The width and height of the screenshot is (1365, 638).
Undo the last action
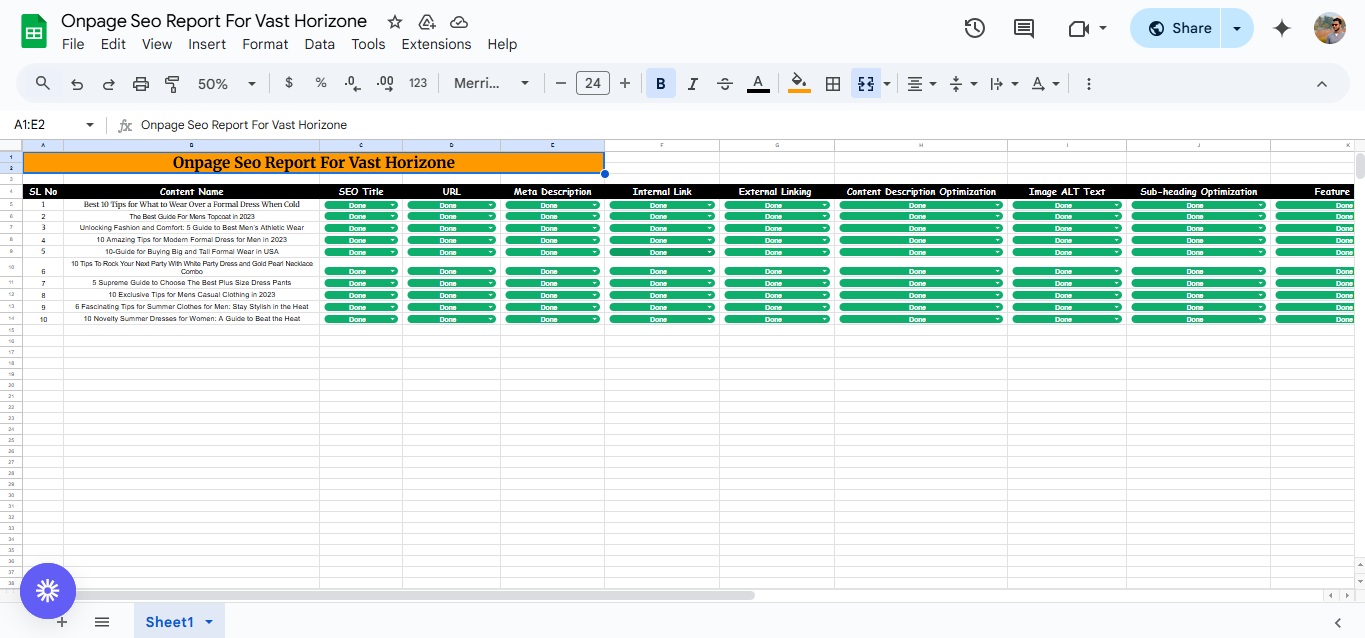tap(76, 83)
